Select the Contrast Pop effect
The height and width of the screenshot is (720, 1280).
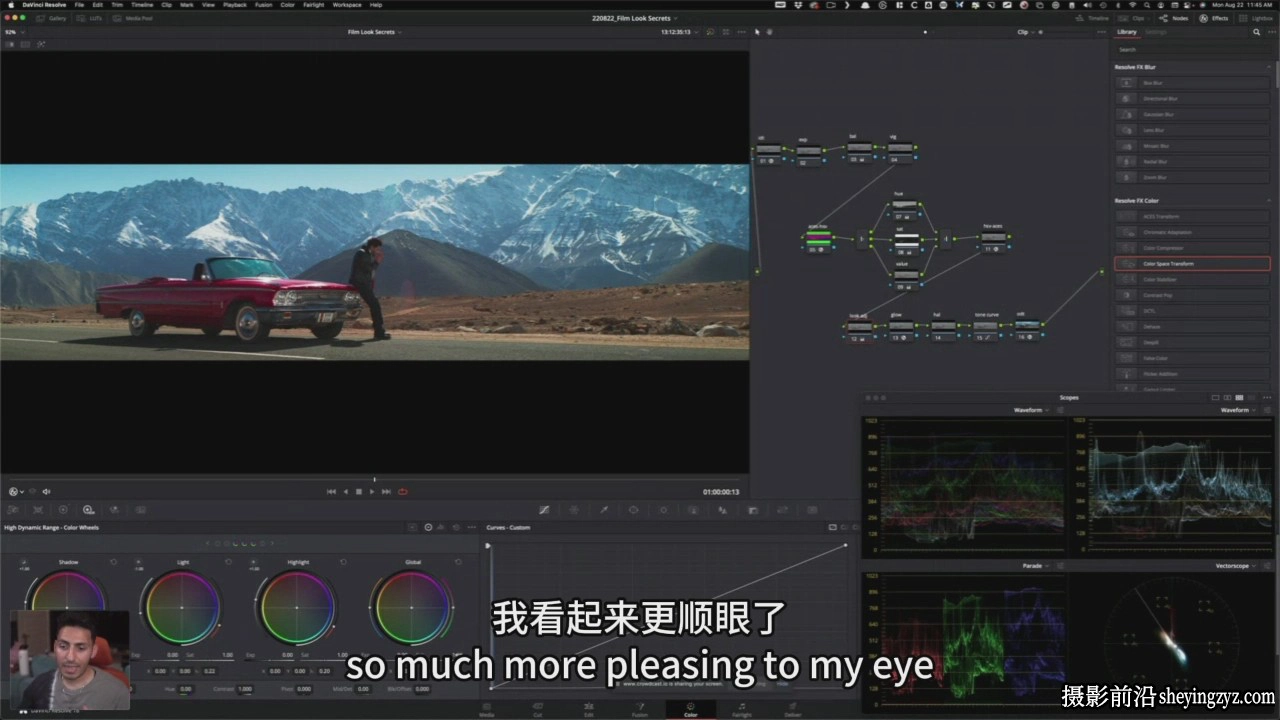click(1192, 295)
